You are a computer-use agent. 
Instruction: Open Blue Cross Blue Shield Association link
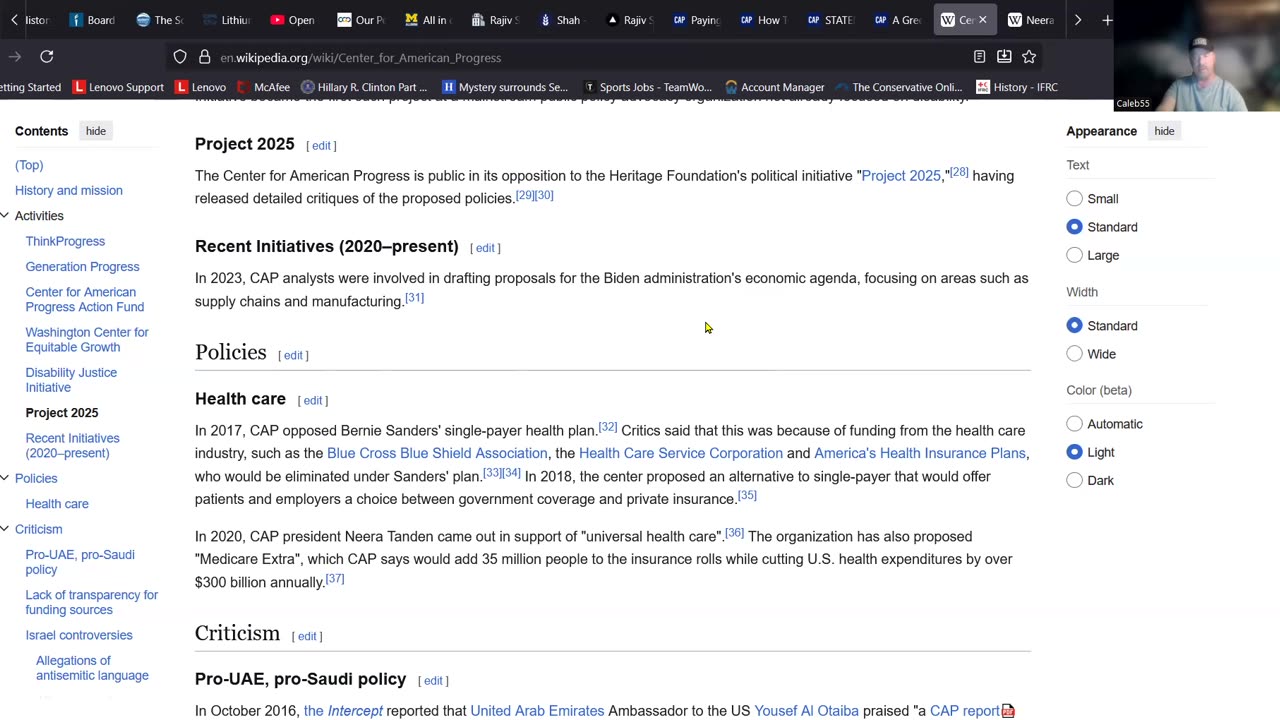437,454
